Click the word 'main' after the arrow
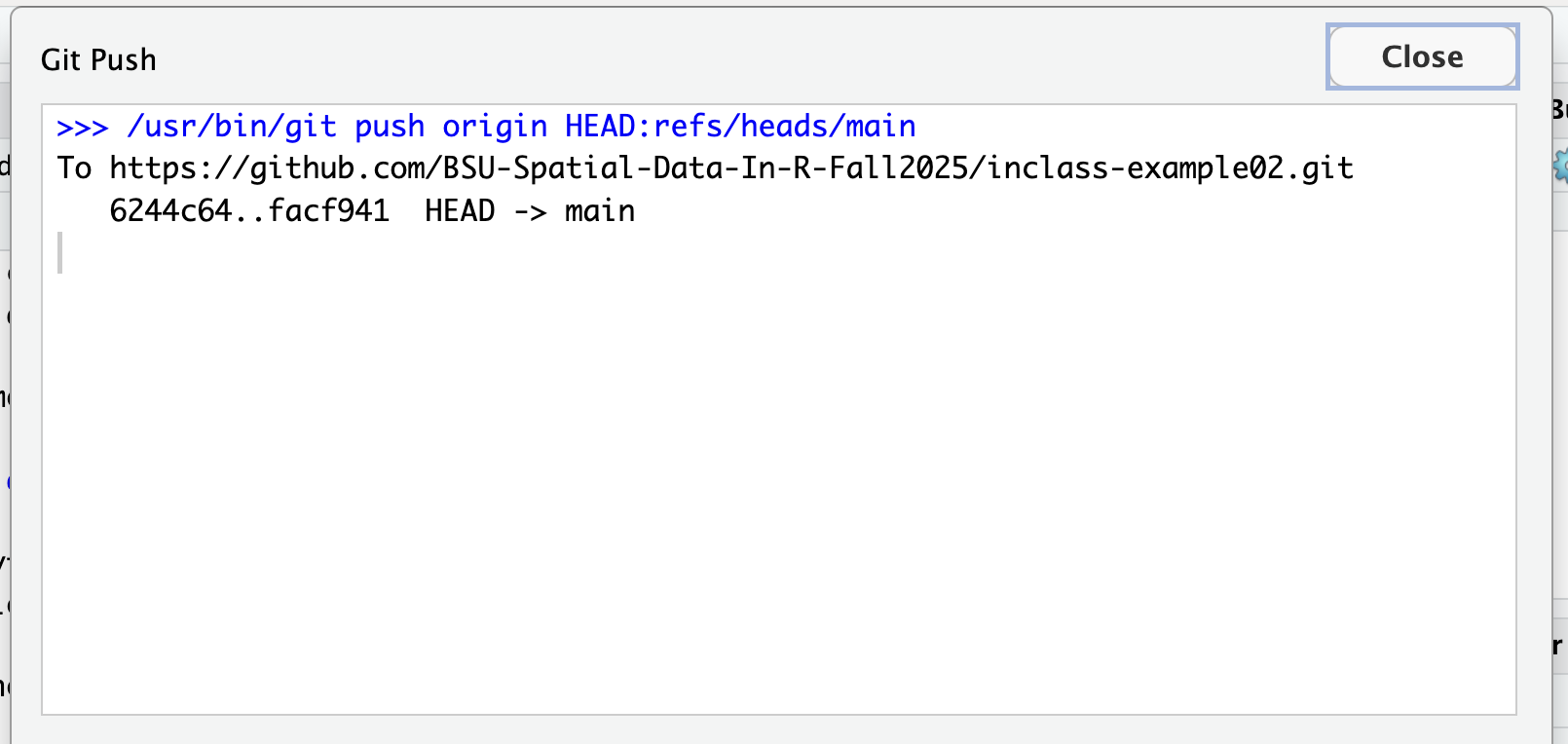 600,211
